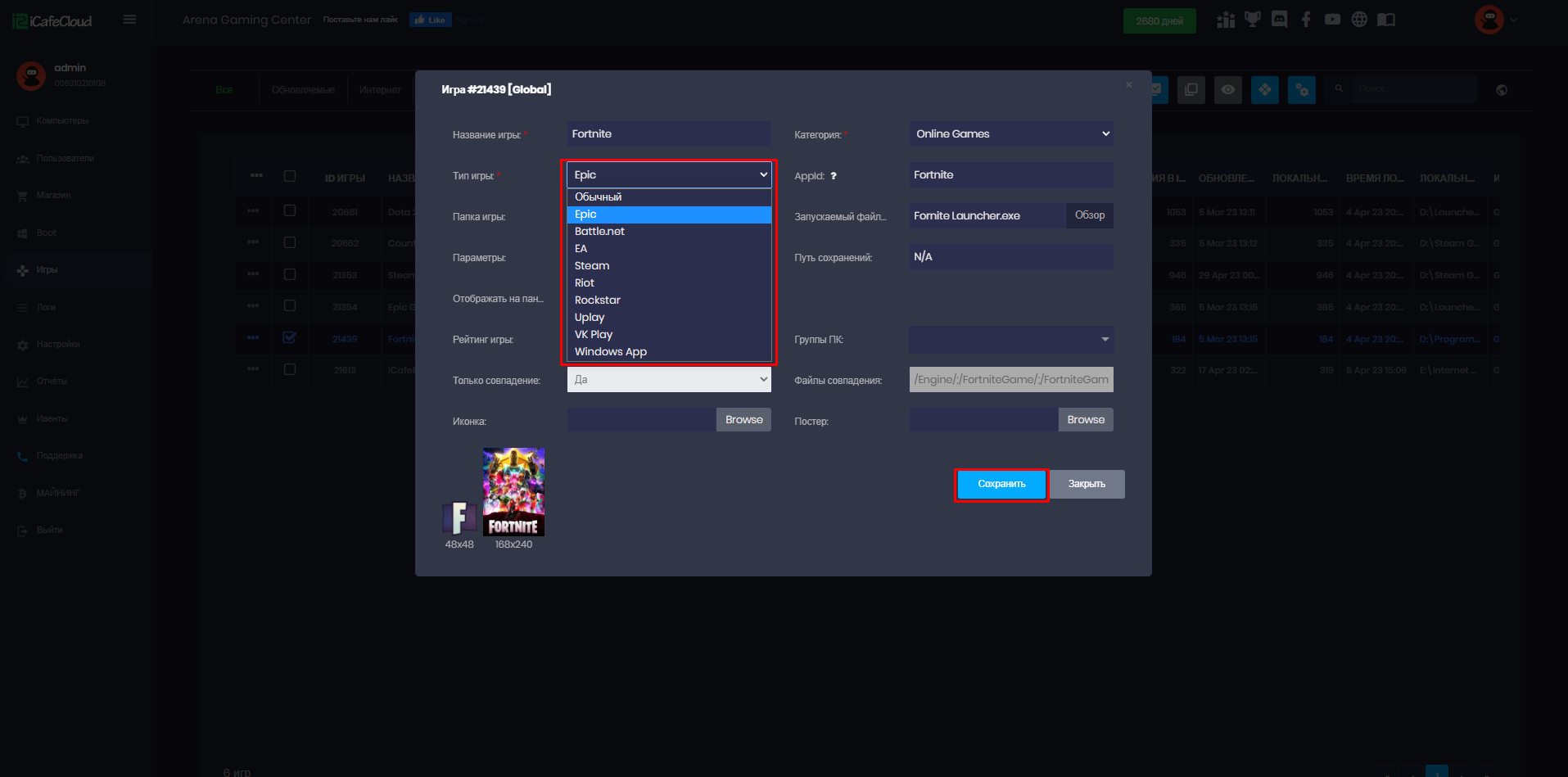The height and width of the screenshot is (777, 1568).
Task: Click the eye visibility toolbar icon
Action: click(1228, 90)
